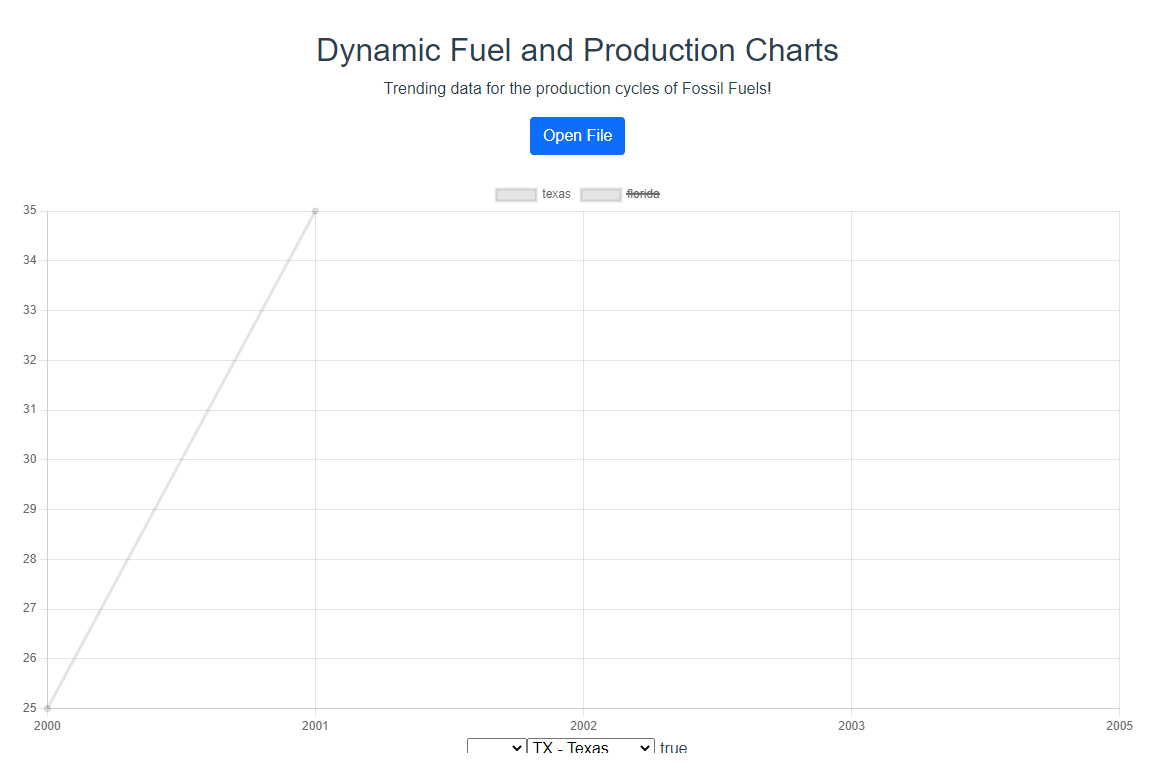
Task: Click the 30 y-axis label
Action: coord(29,459)
